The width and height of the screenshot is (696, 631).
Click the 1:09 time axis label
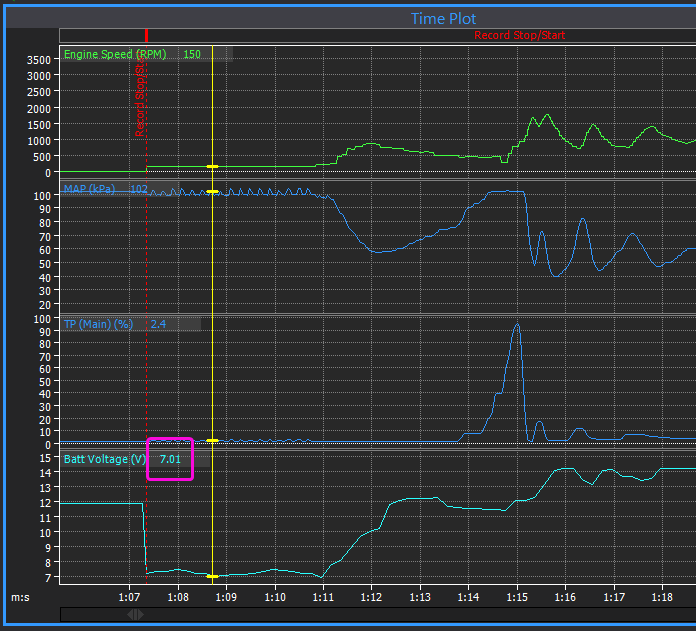(226, 597)
